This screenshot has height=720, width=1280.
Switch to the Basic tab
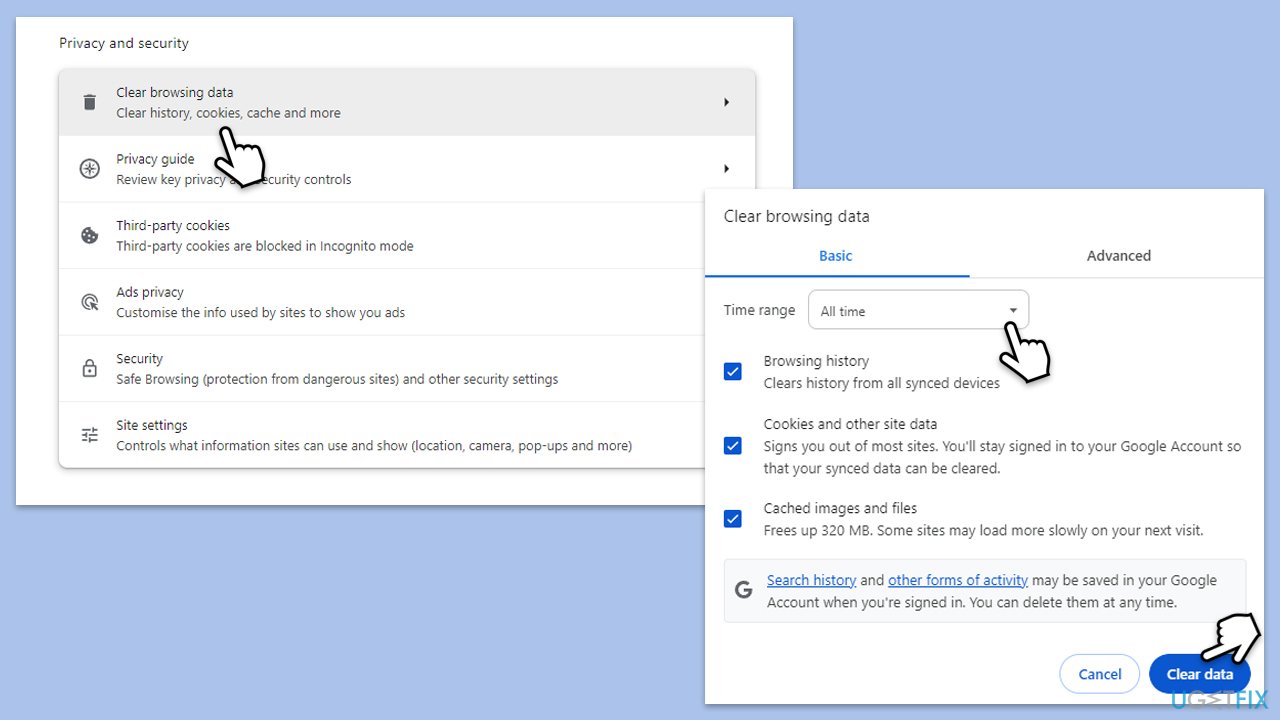836,256
